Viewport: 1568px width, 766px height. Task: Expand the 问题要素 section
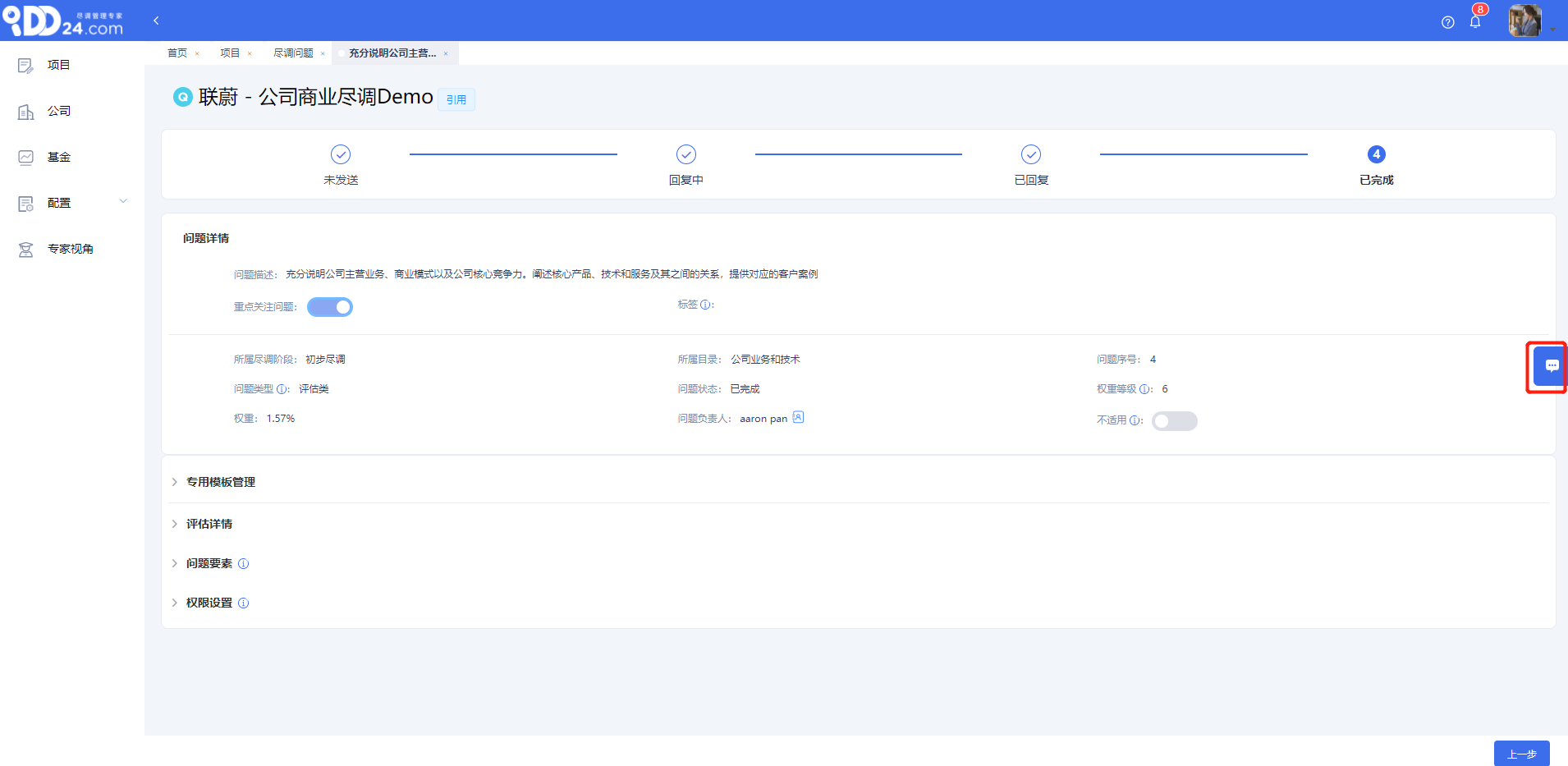point(209,563)
